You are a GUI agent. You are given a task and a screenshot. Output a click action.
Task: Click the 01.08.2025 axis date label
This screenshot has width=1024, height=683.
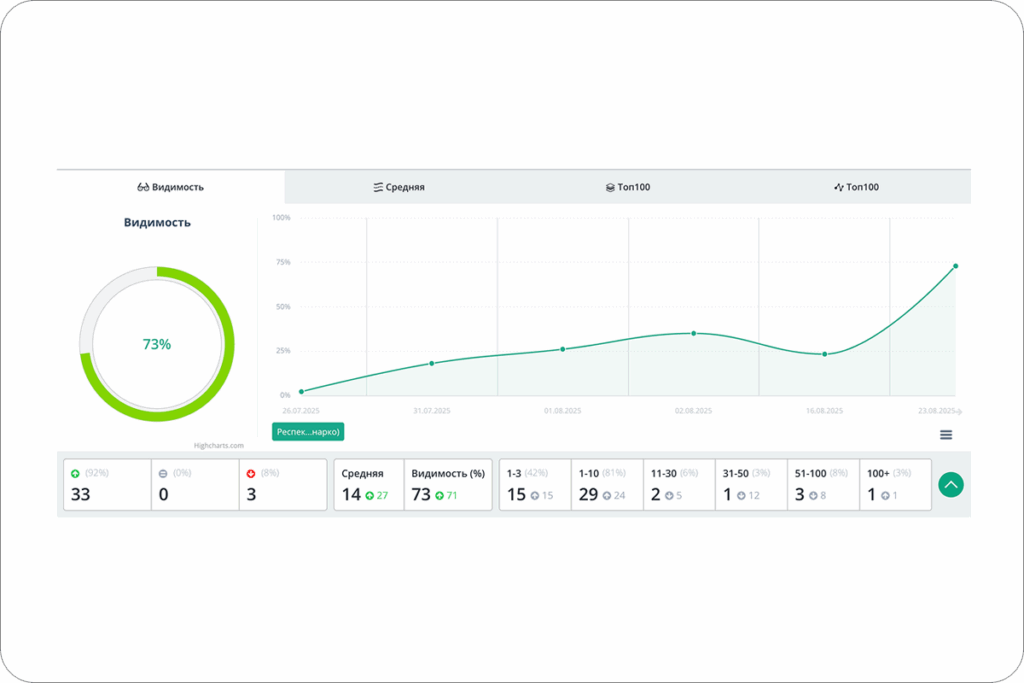coord(562,411)
